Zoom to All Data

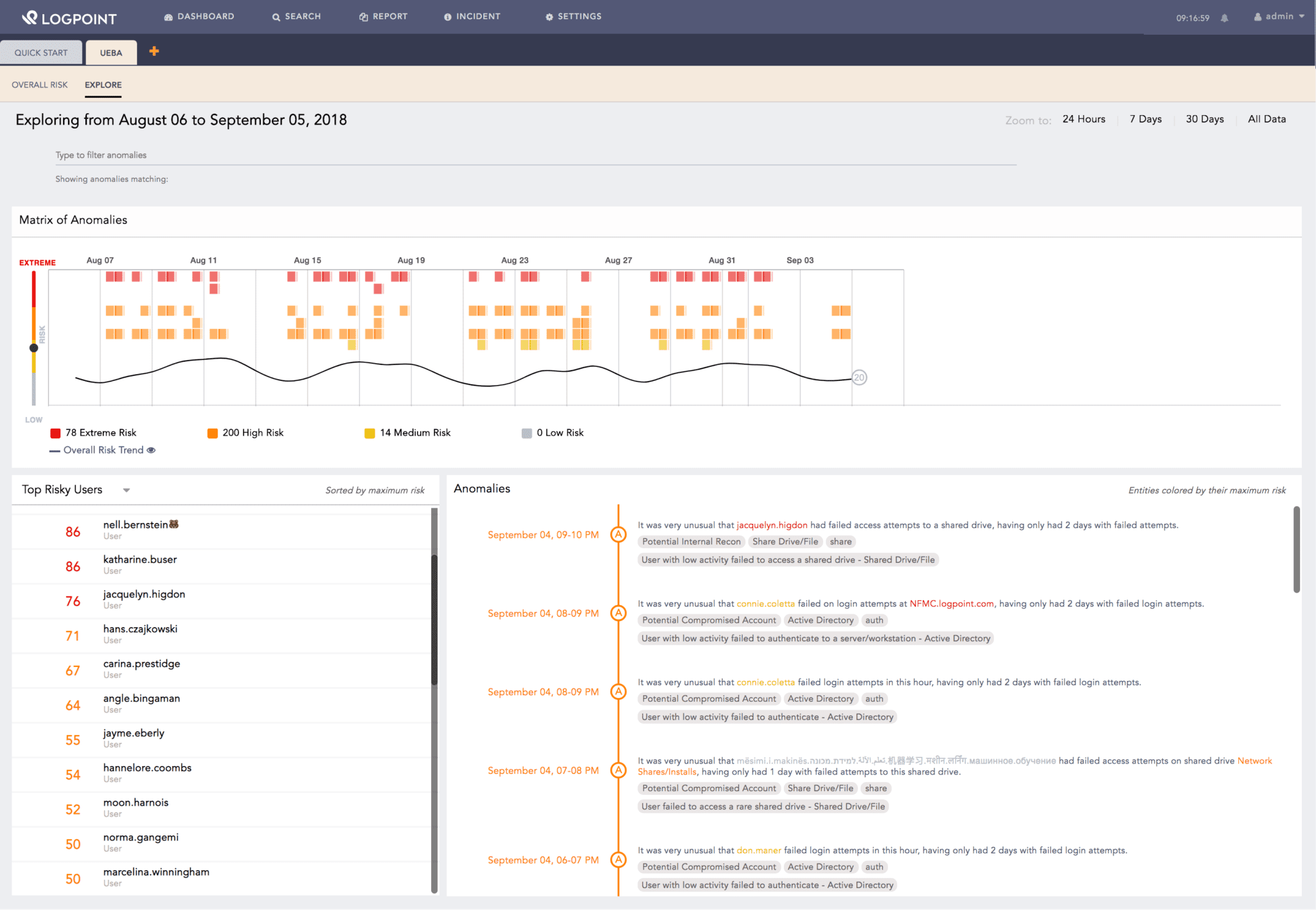point(1267,120)
